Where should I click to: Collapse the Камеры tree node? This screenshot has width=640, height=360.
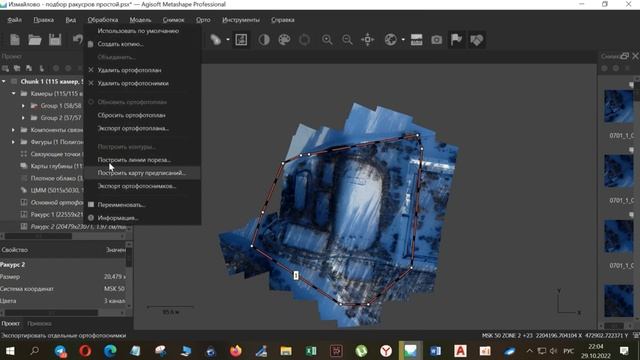(13, 94)
